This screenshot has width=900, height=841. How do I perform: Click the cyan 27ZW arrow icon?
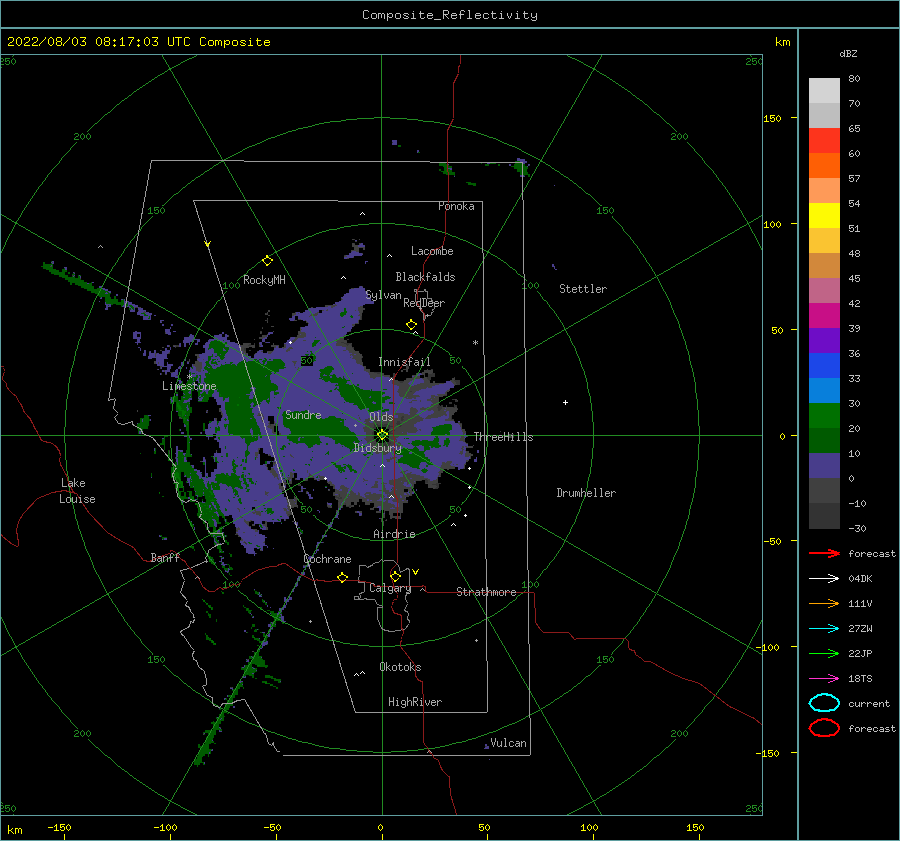click(824, 629)
